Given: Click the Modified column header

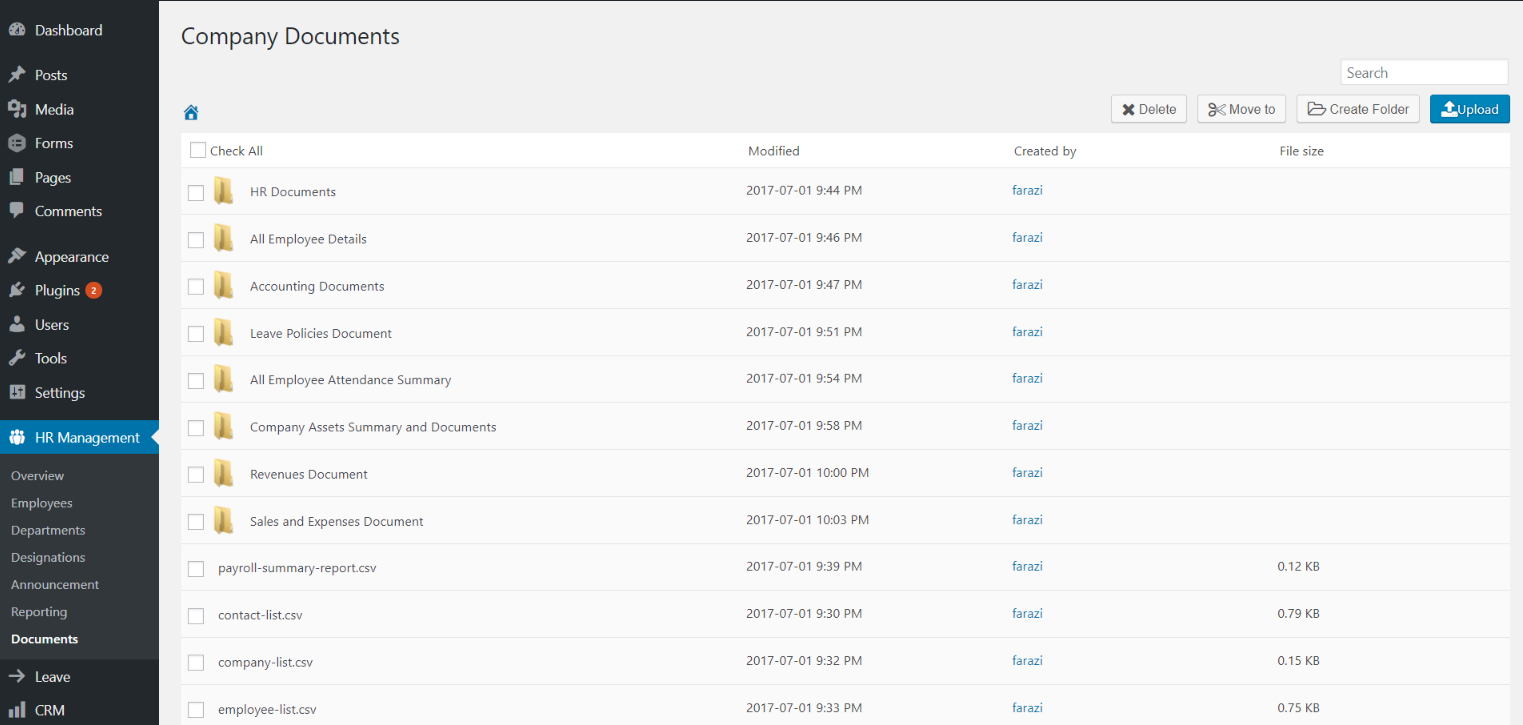Looking at the screenshot, I should click(x=774, y=151).
